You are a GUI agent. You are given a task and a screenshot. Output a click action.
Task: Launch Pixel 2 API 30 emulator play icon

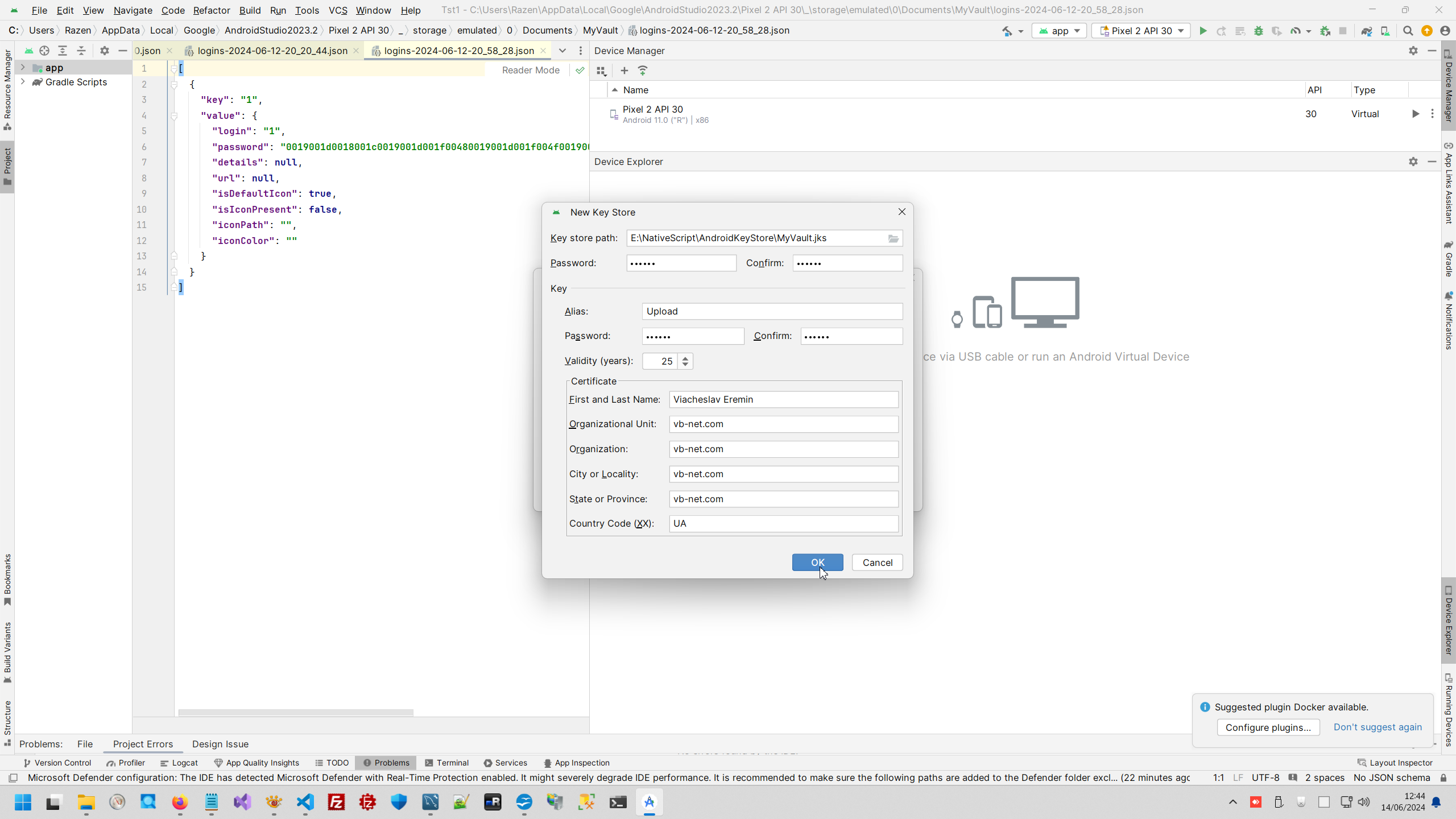click(1415, 114)
